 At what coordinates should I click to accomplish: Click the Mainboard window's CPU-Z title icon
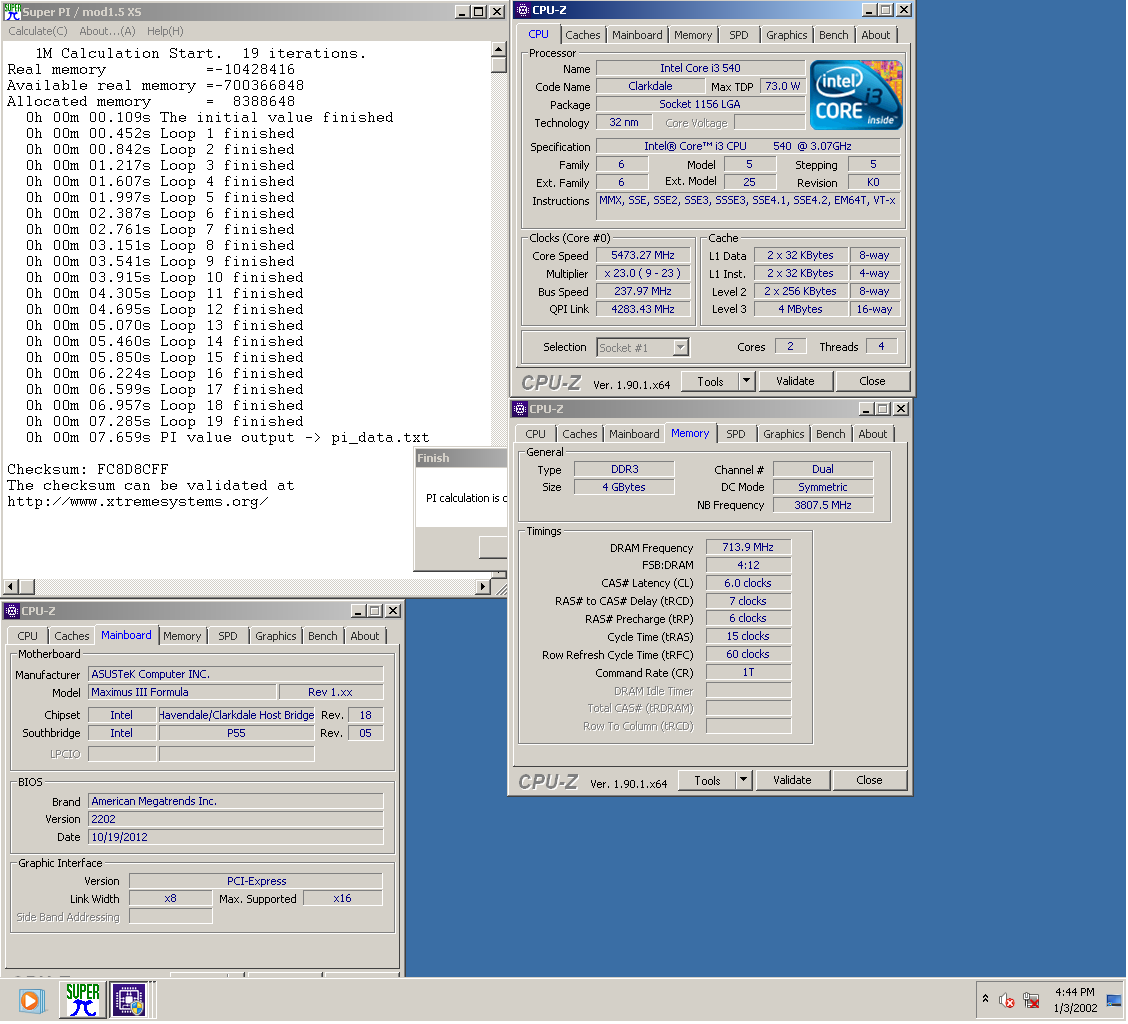12,611
